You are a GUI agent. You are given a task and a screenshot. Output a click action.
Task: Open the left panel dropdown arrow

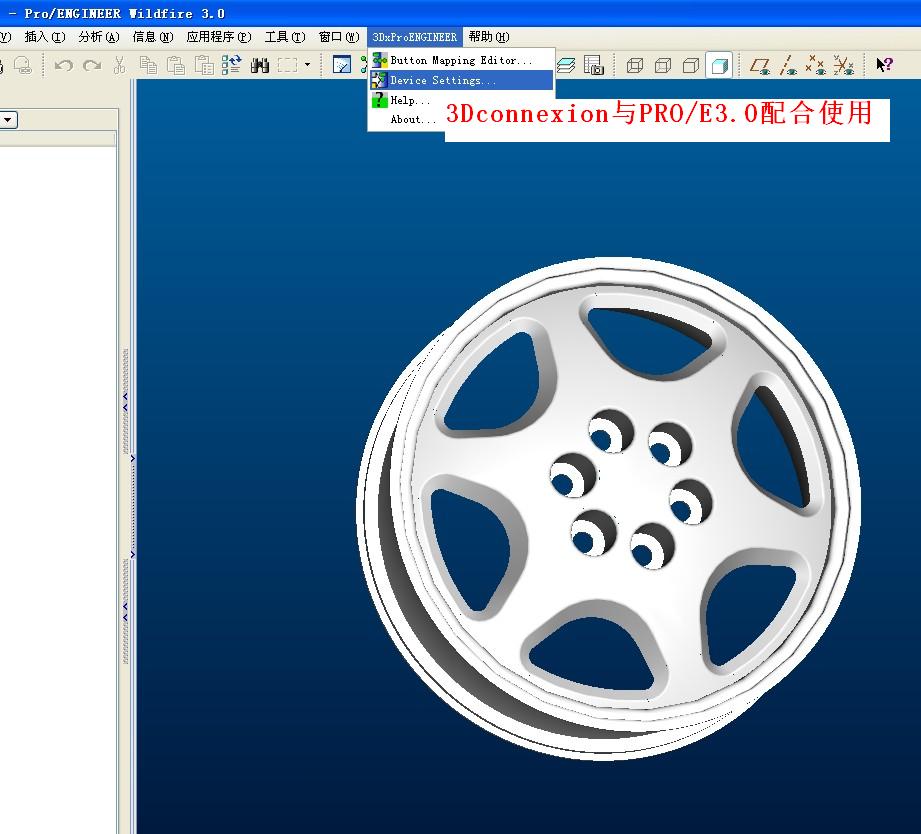[8, 120]
